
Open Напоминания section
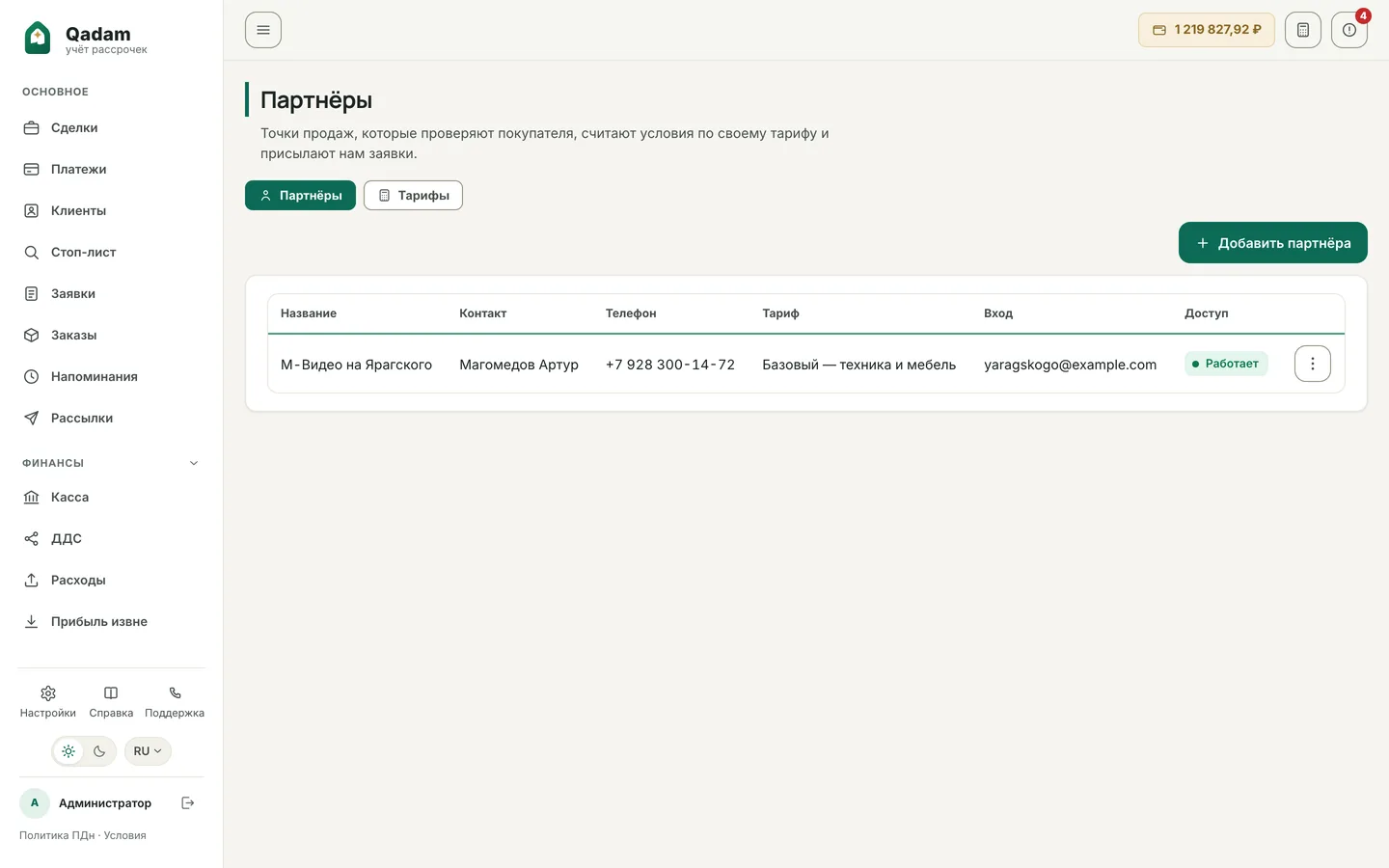coord(112,377)
